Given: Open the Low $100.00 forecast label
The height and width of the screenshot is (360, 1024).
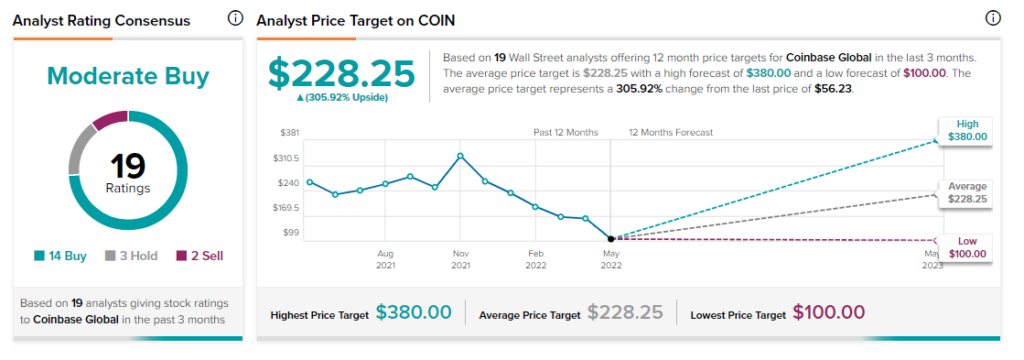Looking at the screenshot, I should point(967,248).
